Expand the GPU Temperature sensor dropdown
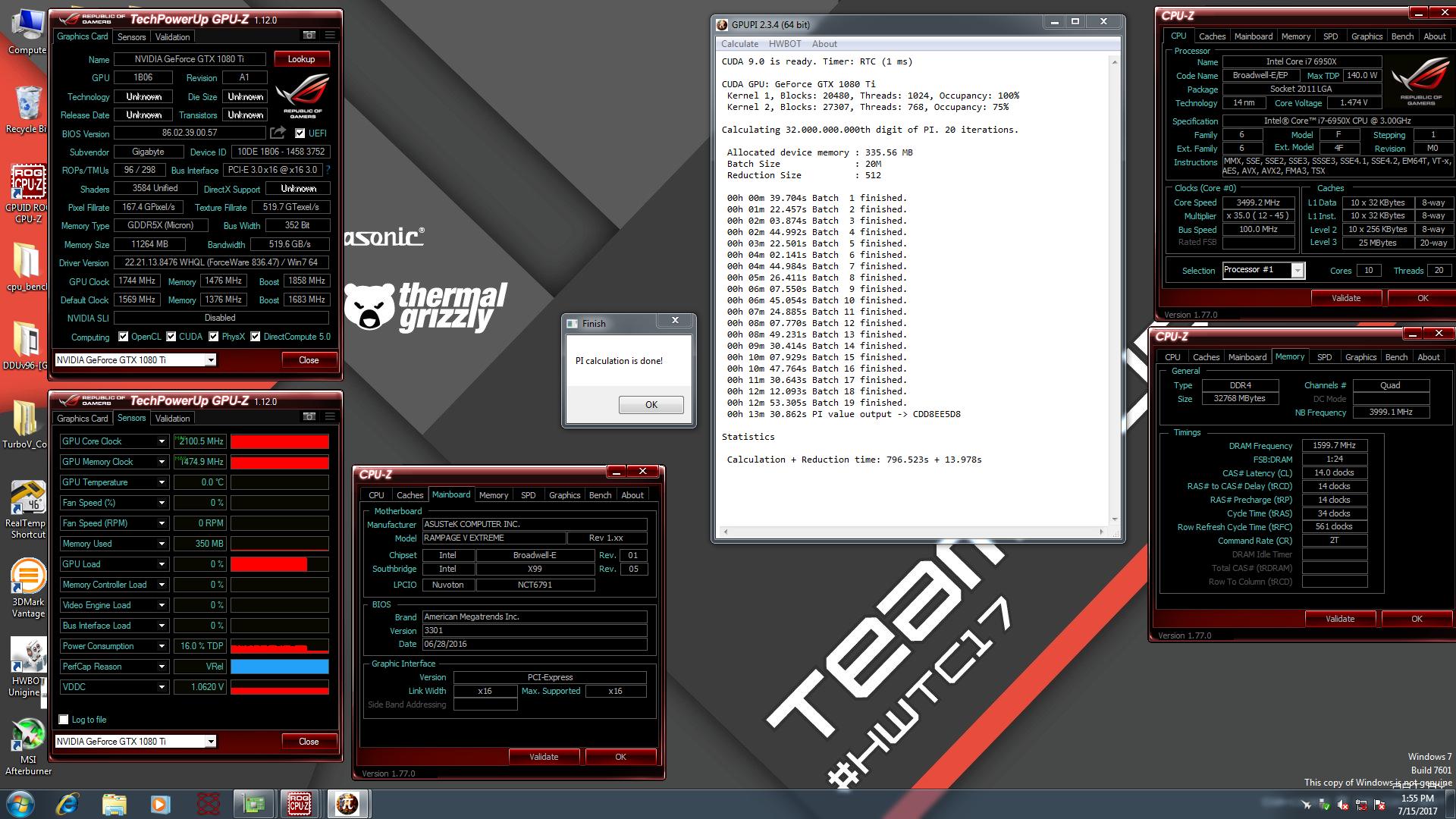The height and width of the screenshot is (819, 1456). click(x=162, y=482)
